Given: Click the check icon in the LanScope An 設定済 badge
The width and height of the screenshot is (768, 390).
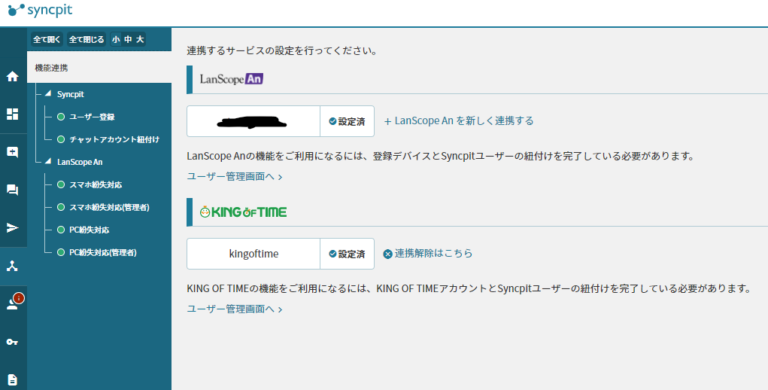Looking at the screenshot, I should pos(333,121).
